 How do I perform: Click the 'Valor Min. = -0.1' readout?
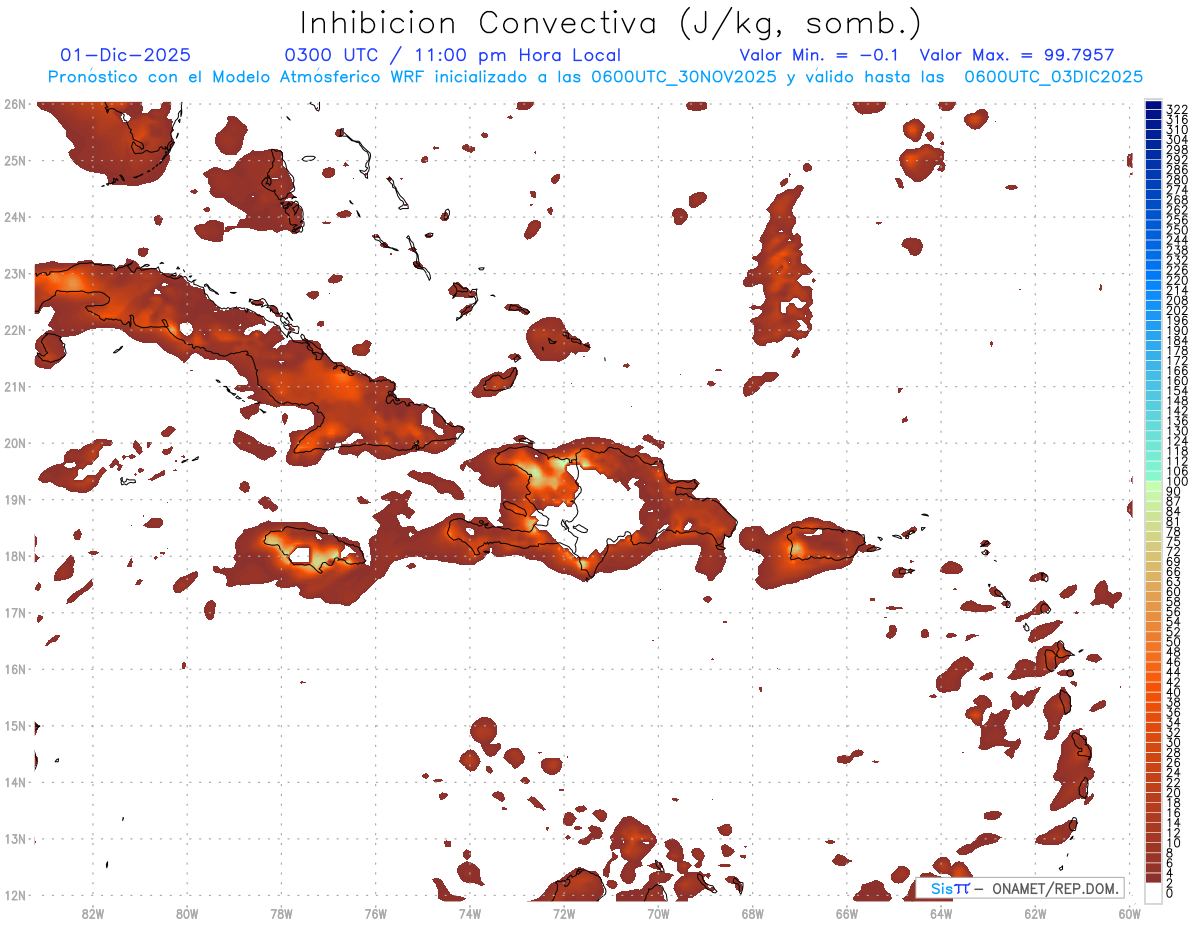click(x=819, y=55)
